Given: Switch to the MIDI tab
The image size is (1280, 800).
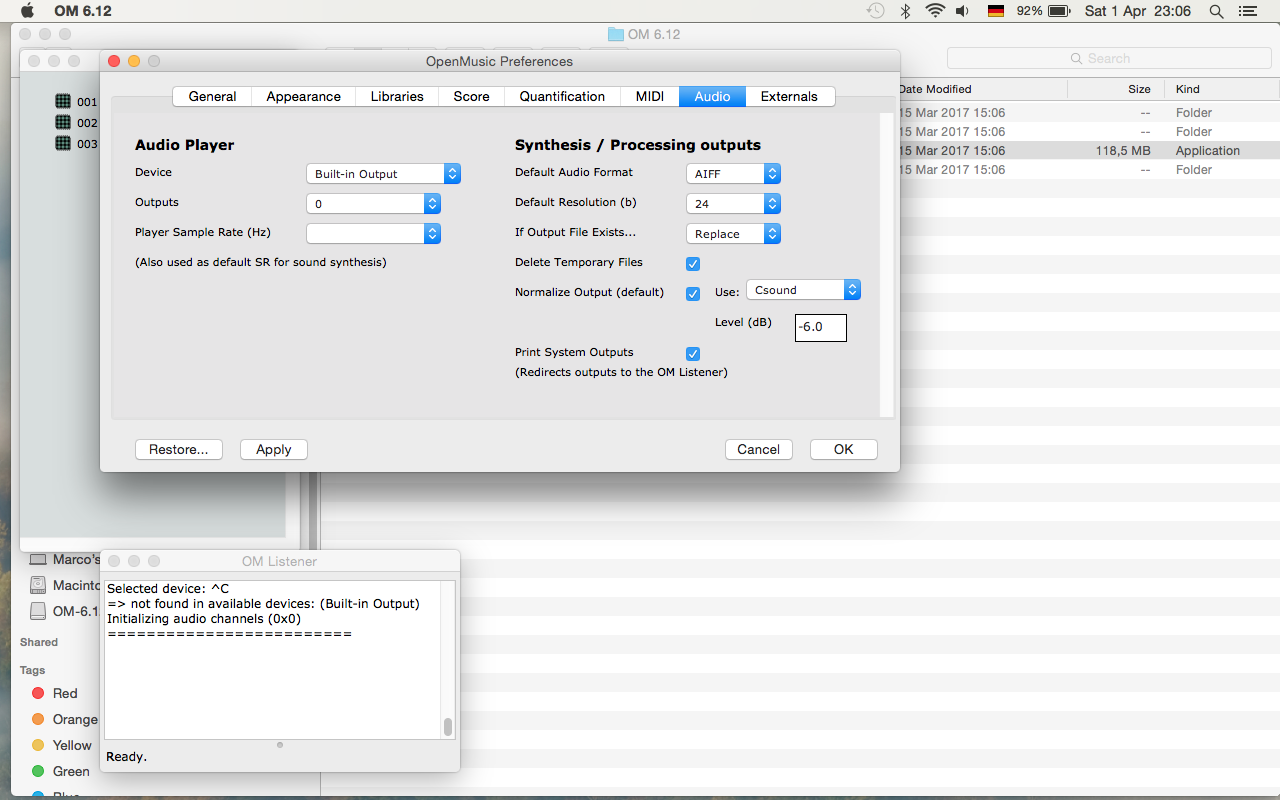Looking at the screenshot, I should tap(650, 96).
